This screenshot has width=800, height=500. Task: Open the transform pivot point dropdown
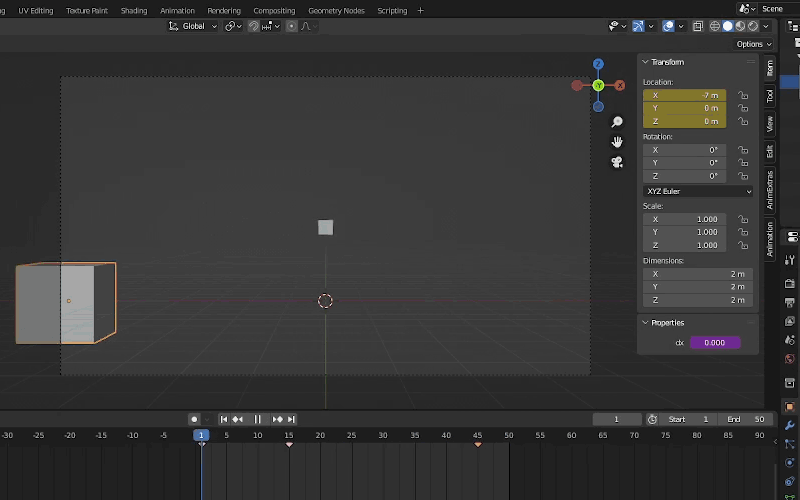[233, 26]
